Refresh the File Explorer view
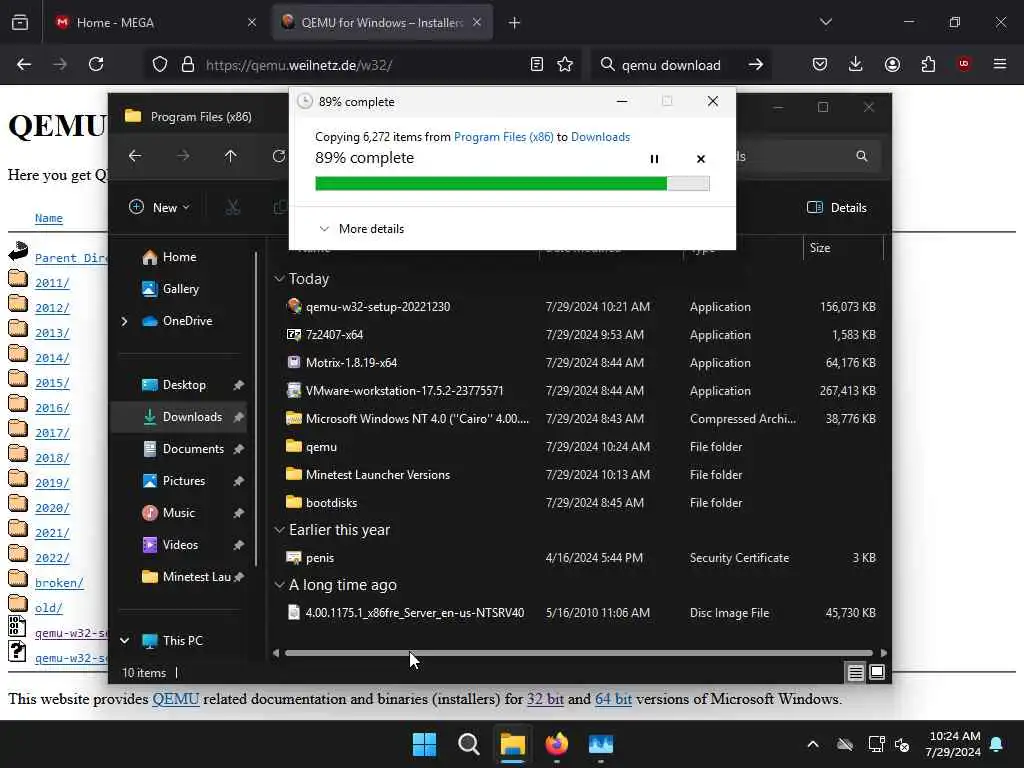Screen dimensions: 1024x768 click(x=279, y=156)
